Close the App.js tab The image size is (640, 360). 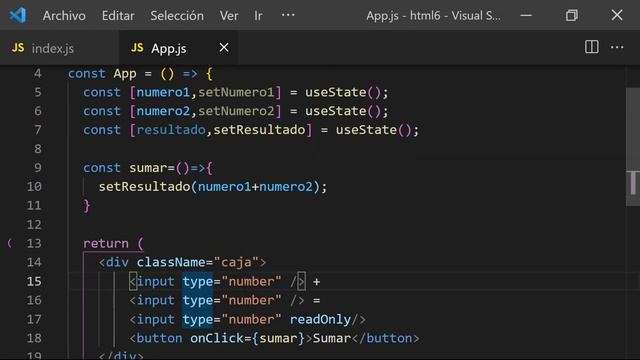(x=224, y=48)
